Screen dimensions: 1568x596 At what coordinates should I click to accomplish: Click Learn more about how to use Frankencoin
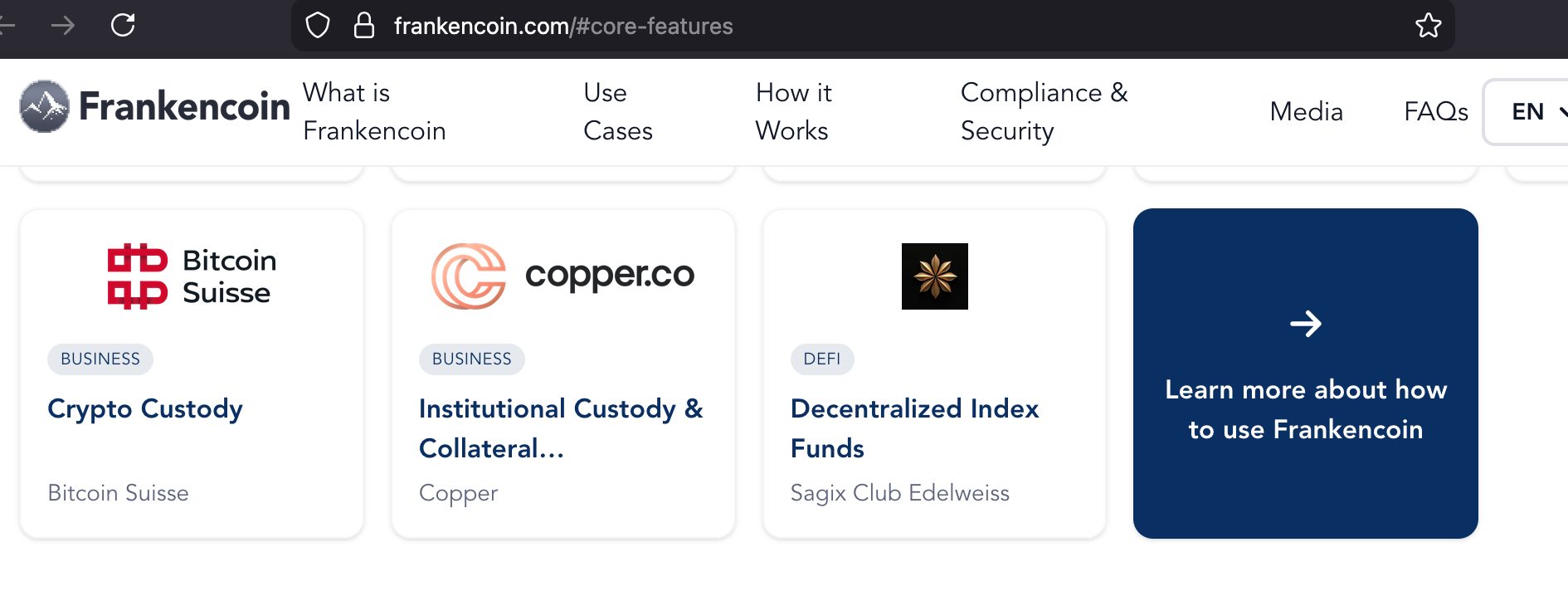(1305, 409)
